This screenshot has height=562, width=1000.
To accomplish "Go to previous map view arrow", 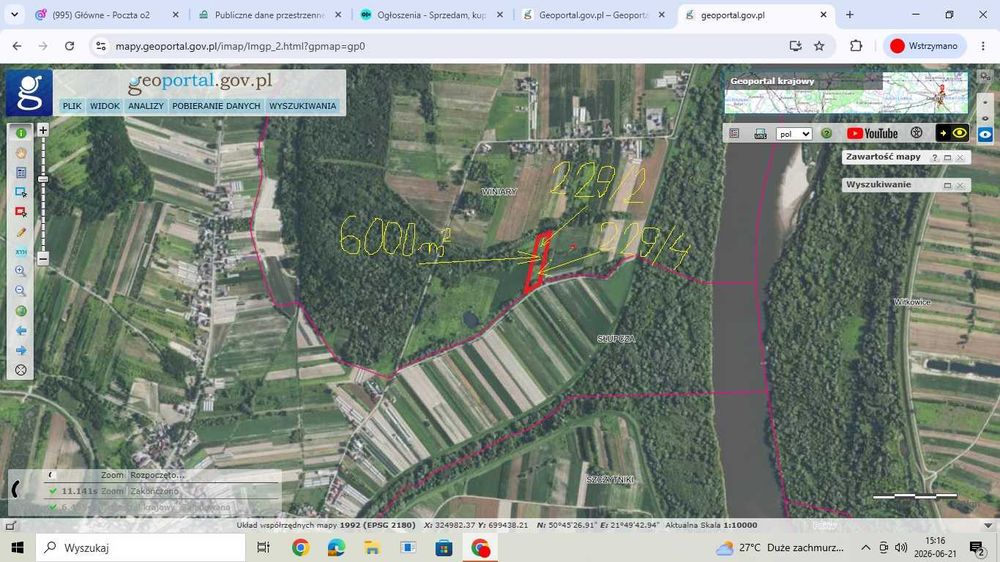I will [x=21, y=330].
